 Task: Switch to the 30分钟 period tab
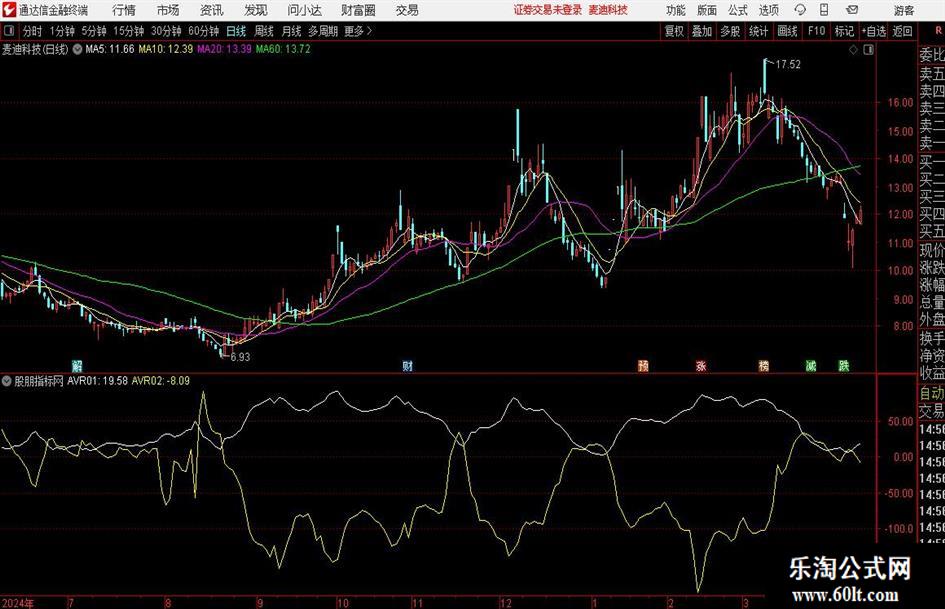point(166,31)
